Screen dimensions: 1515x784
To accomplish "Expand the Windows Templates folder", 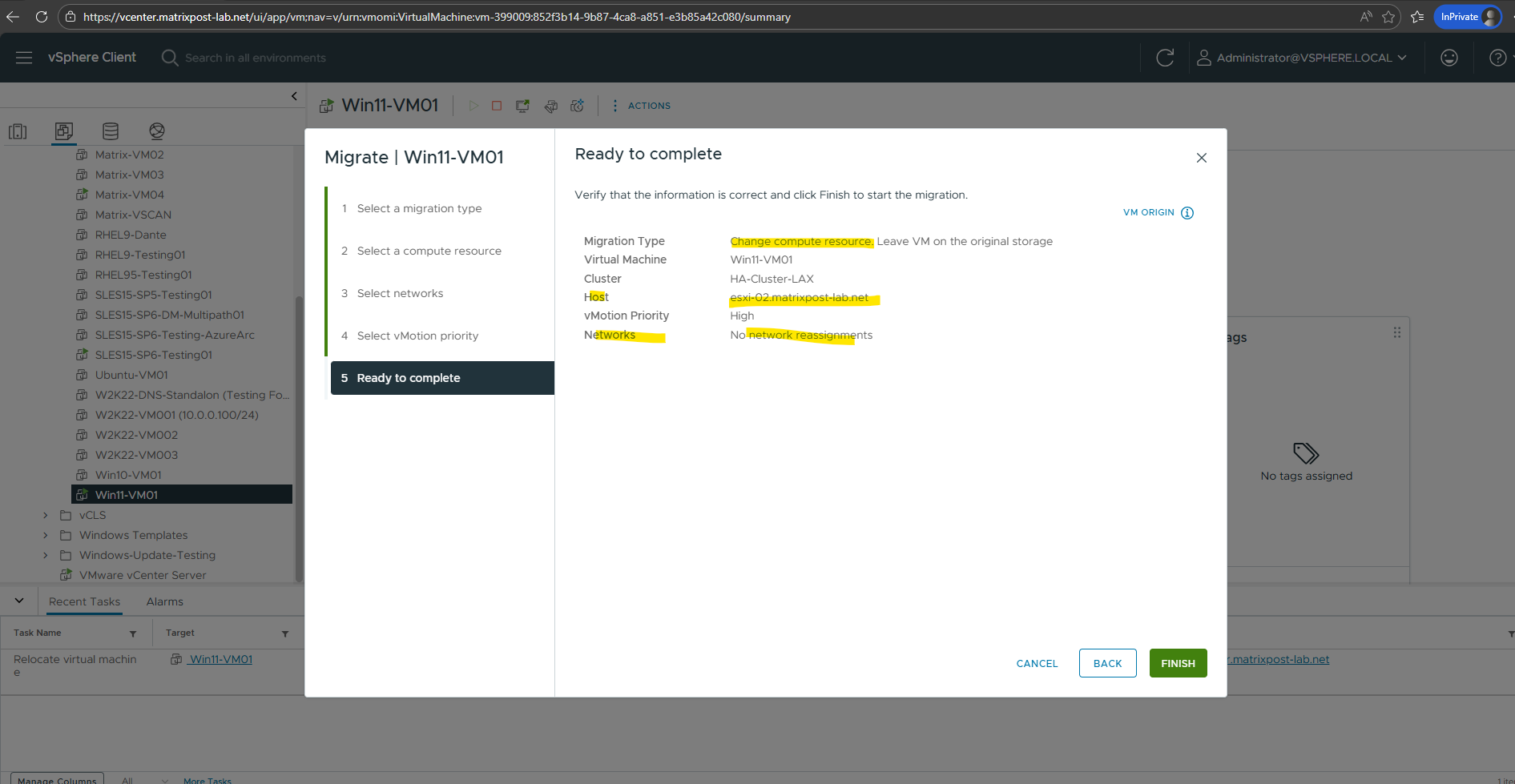I will point(46,535).
